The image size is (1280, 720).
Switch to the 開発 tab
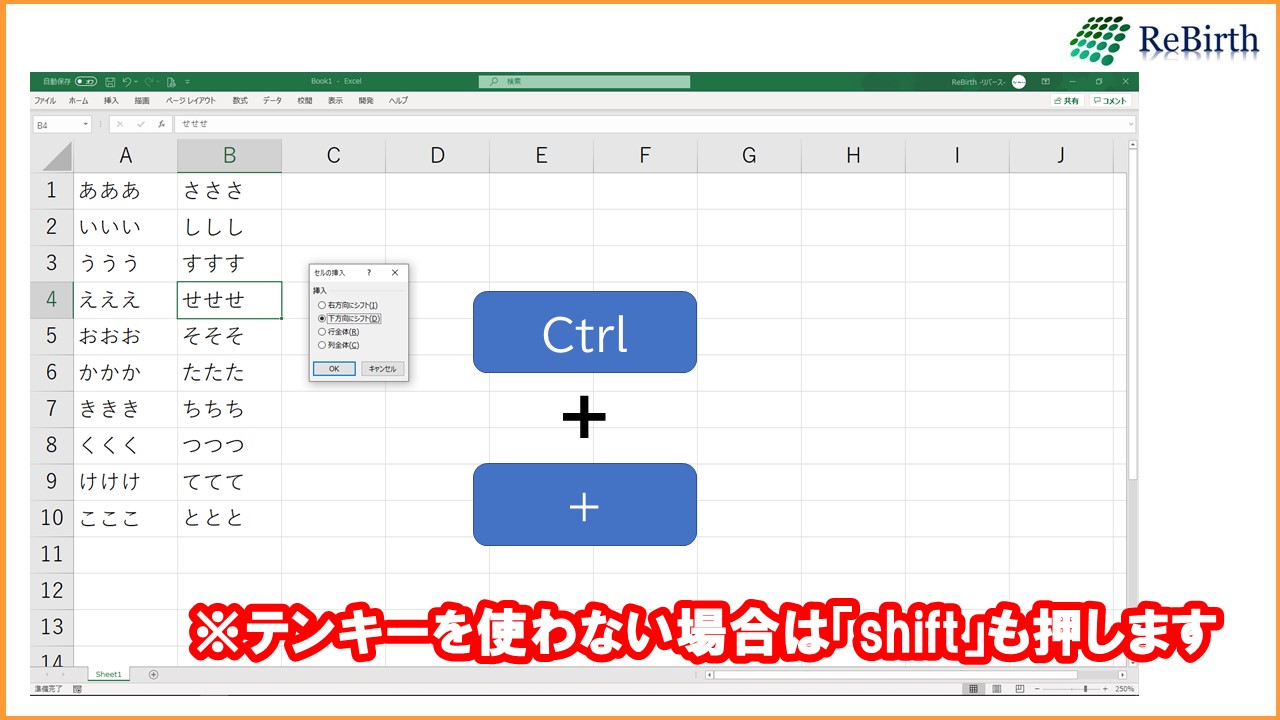[366, 101]
